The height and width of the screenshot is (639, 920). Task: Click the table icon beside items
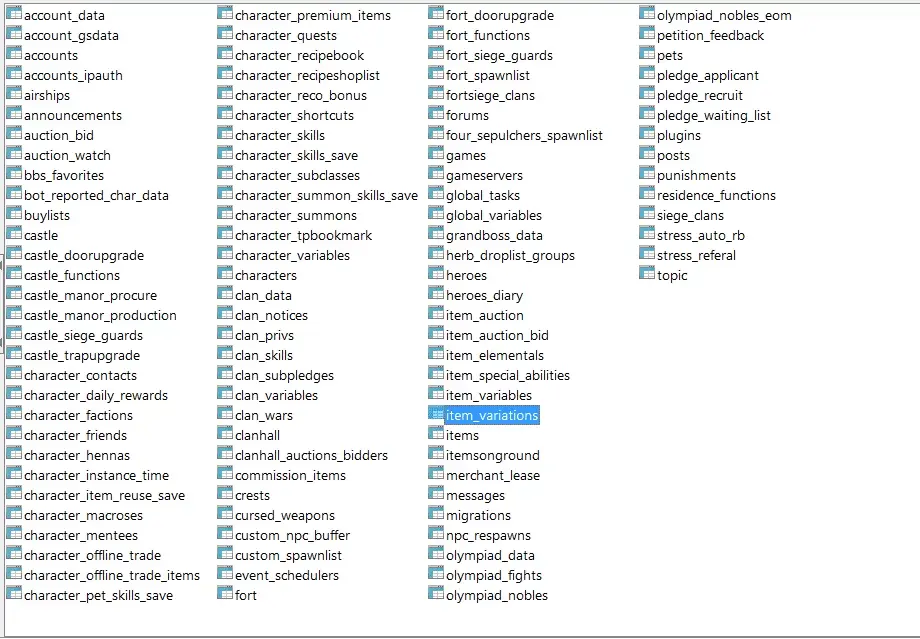pos(436,434)
